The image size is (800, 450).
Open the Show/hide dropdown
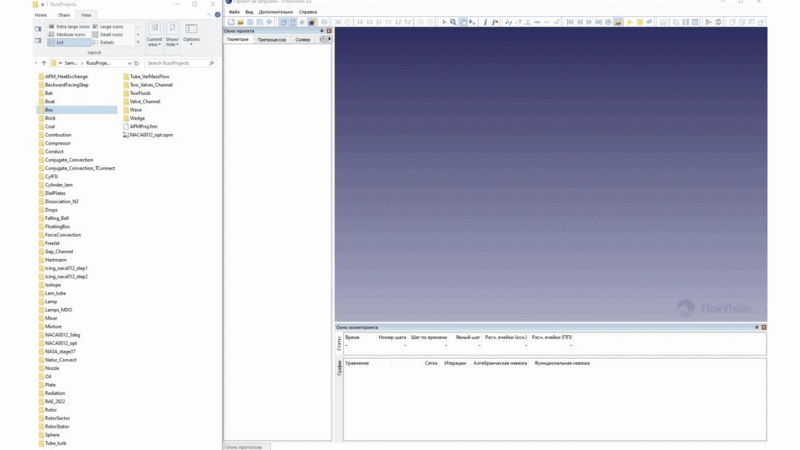coord(172,35)
